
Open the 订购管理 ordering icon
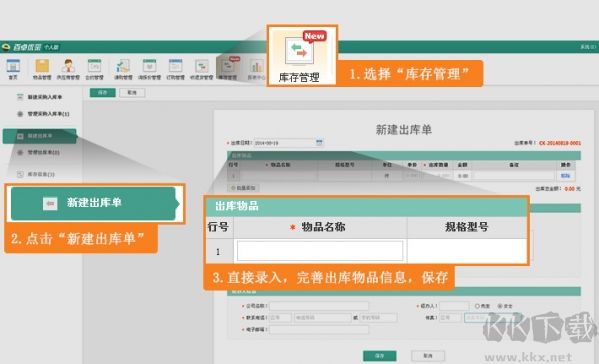coord(175,69)
